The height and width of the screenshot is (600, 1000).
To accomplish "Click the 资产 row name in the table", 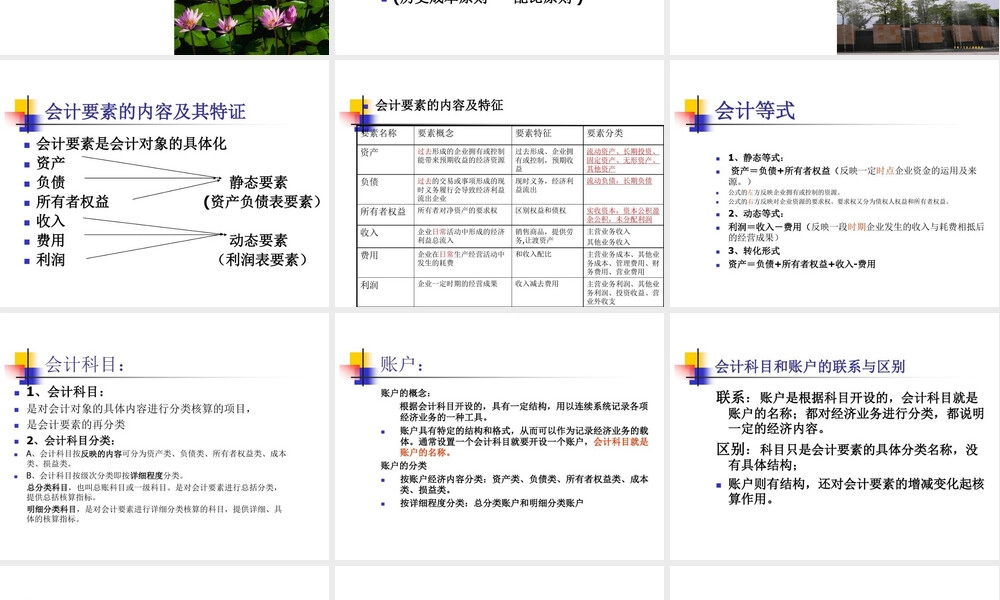I will (x=369, y=152).
